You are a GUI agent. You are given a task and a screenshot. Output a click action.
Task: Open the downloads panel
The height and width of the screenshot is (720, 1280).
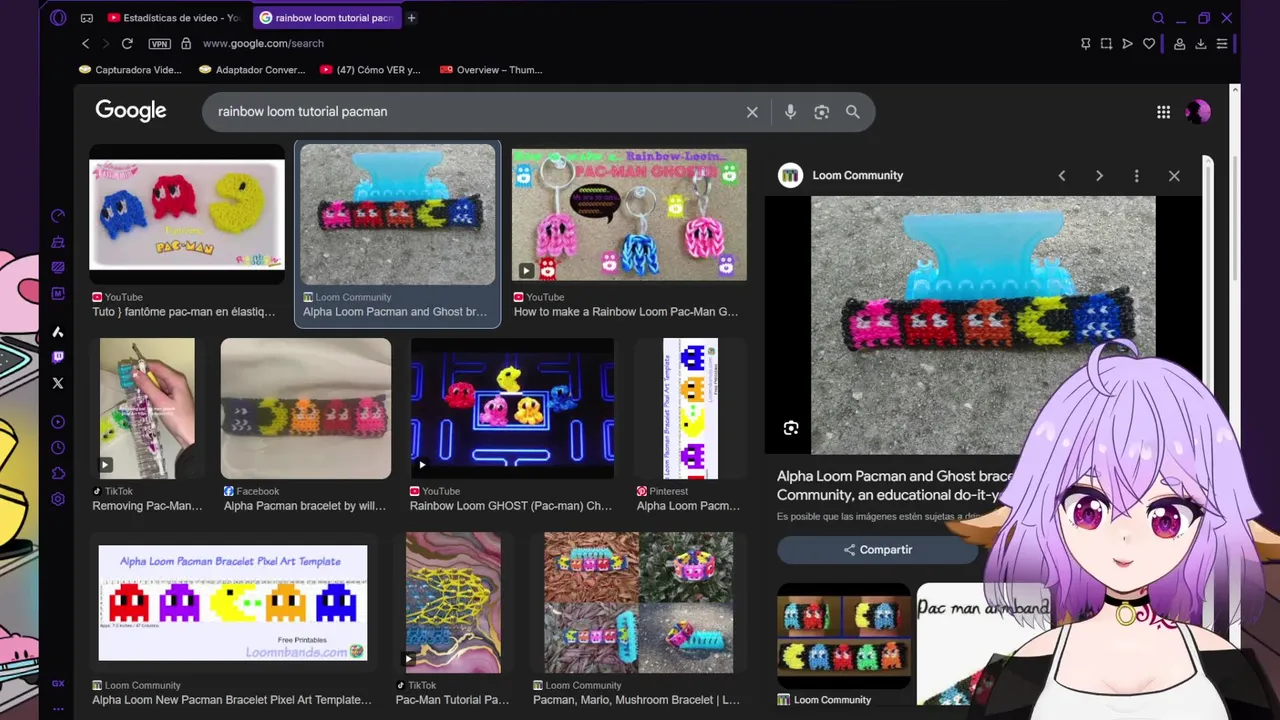[x=1201, y=44]
